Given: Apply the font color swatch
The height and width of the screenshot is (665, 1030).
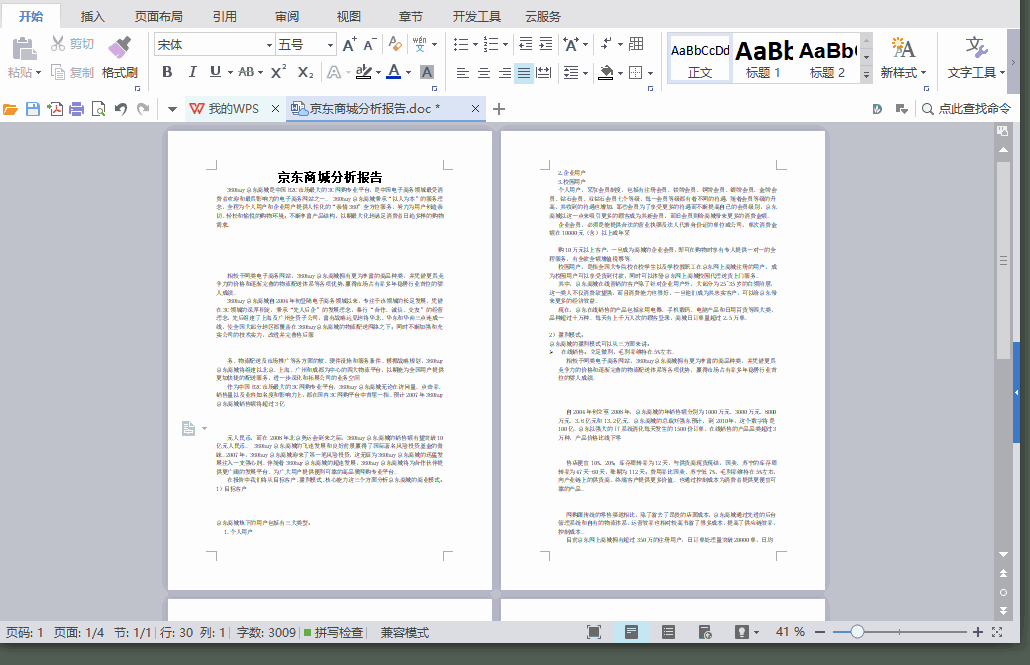Looking at the screenshot, I should click(x=393, y=72).
